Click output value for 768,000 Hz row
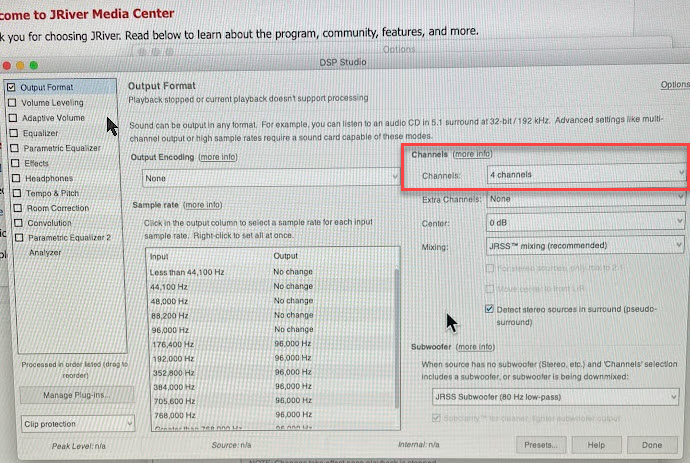The width and height of the screenshot is (690, 463). click(x=294, y=415)
